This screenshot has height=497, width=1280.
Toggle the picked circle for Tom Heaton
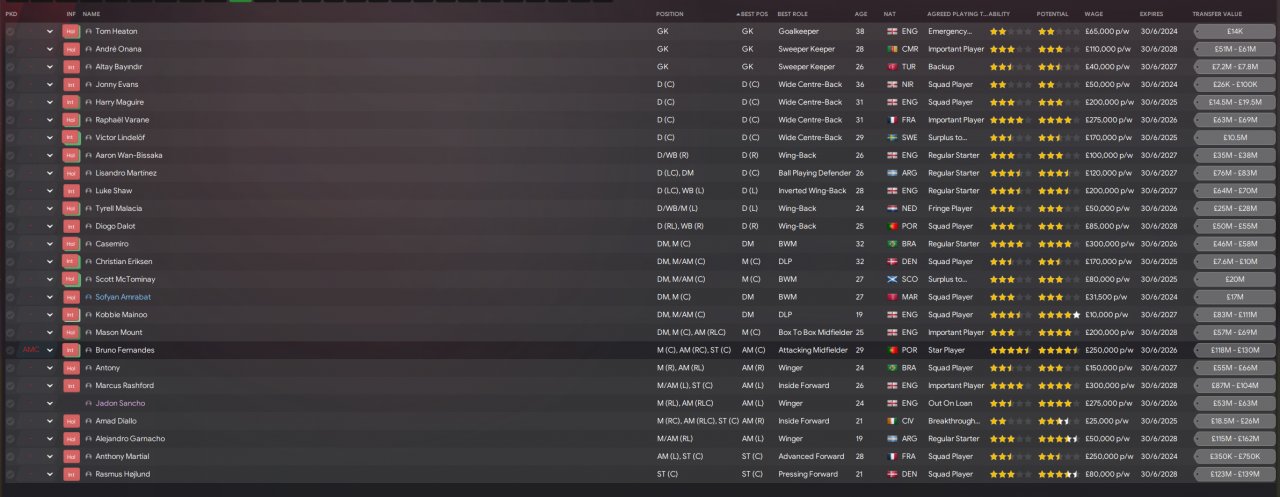(10, 31)
